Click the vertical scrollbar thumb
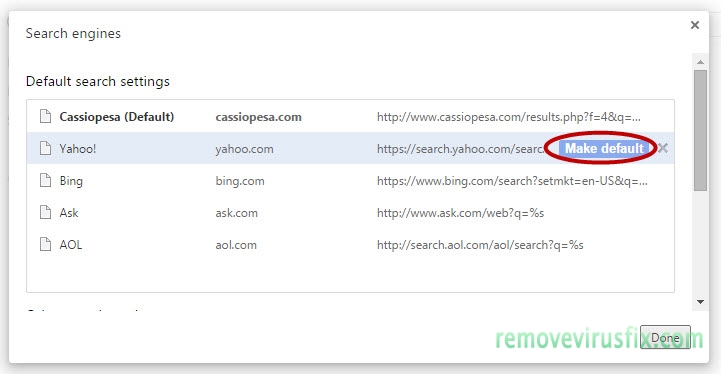Viewport: 721px width, 374px height. (x=700, y=130)
